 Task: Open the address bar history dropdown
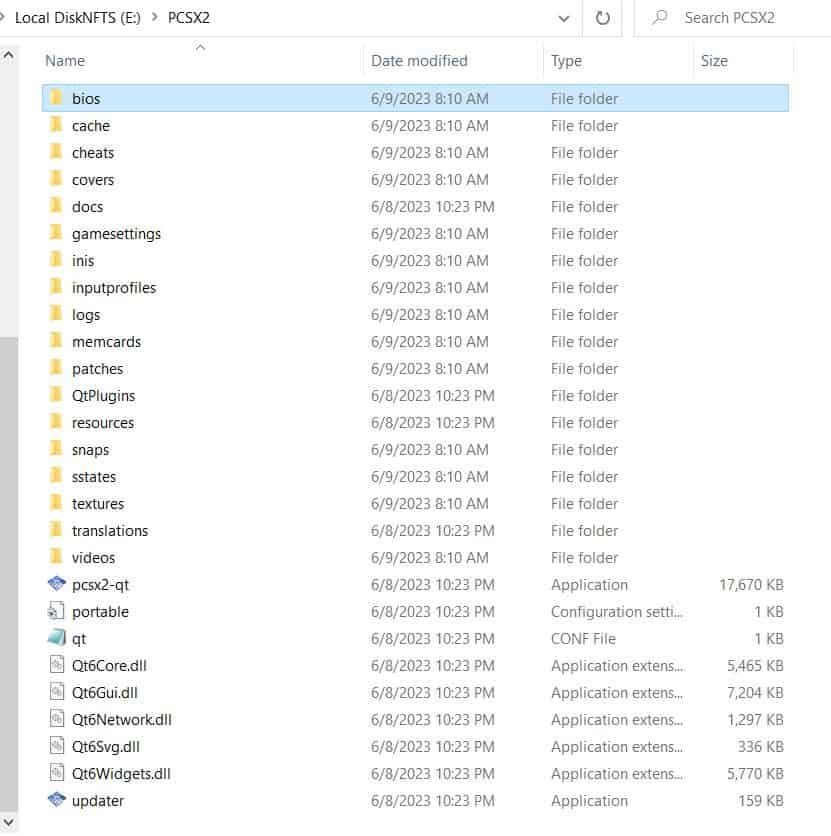coord(563,19)
